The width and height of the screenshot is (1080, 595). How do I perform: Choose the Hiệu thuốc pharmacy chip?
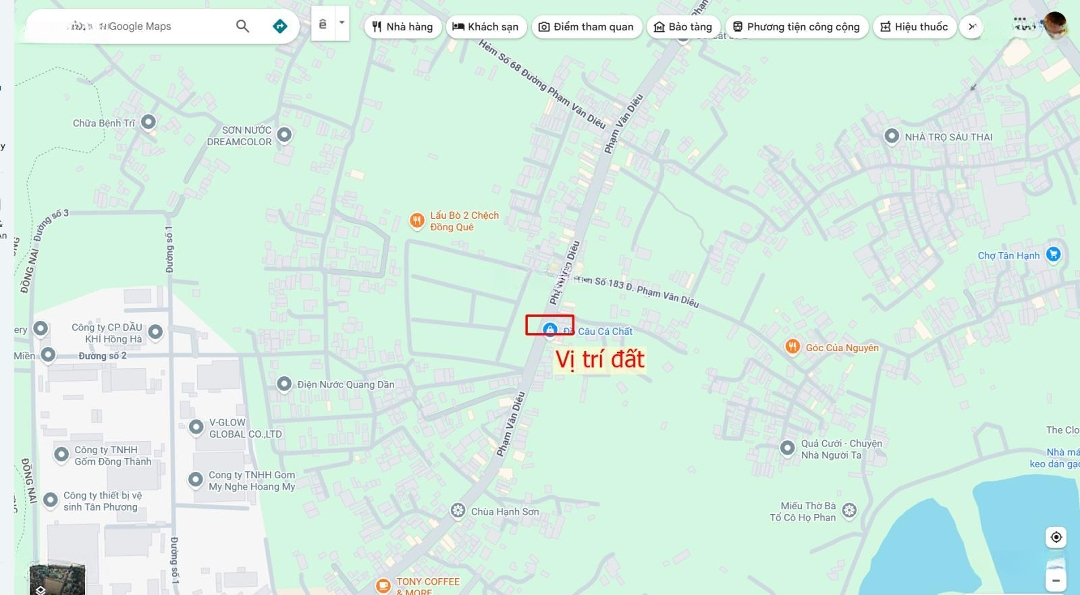tap(915, 27)
